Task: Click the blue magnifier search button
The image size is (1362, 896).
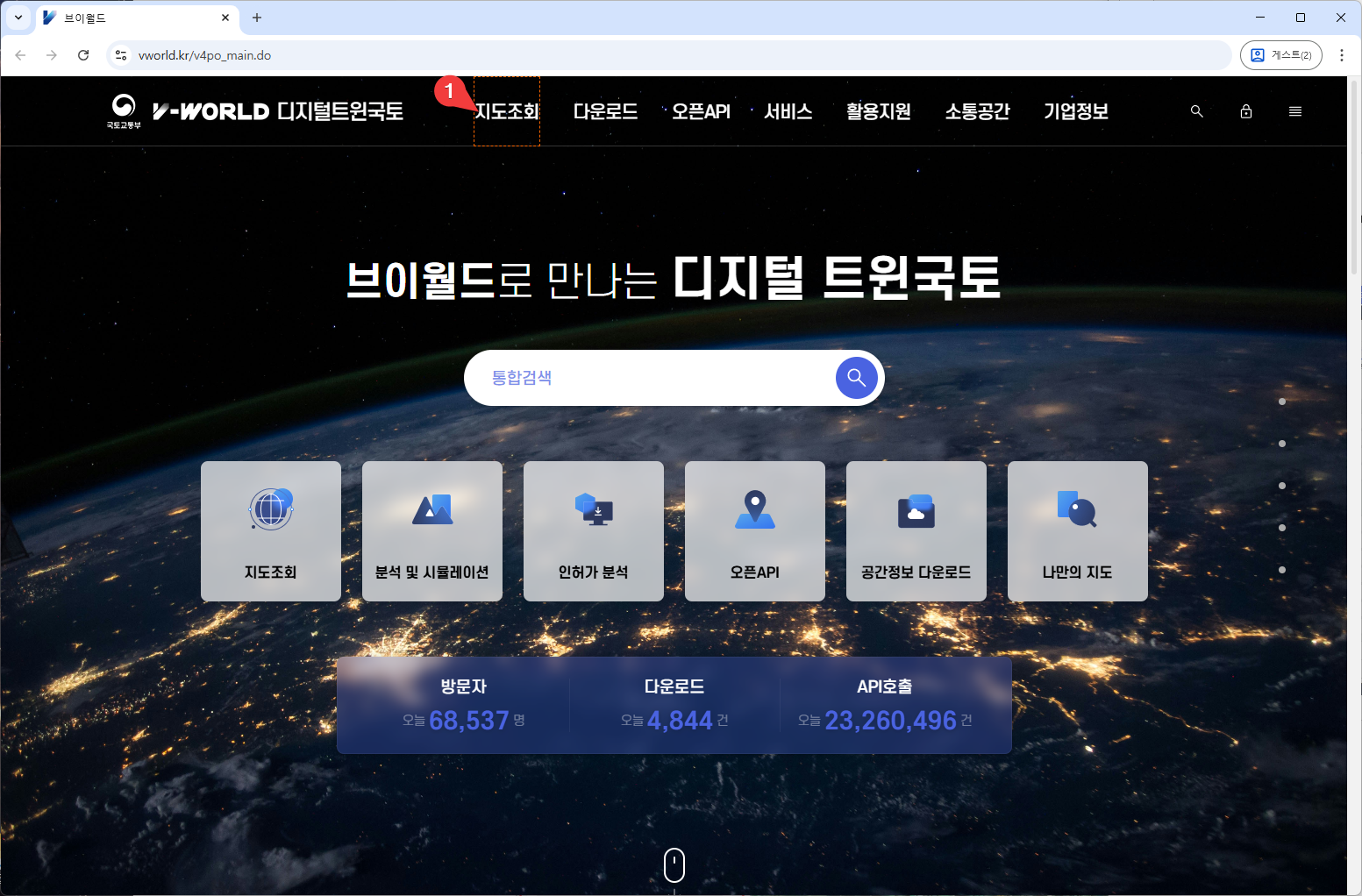Action: click(x=856, y=378)
